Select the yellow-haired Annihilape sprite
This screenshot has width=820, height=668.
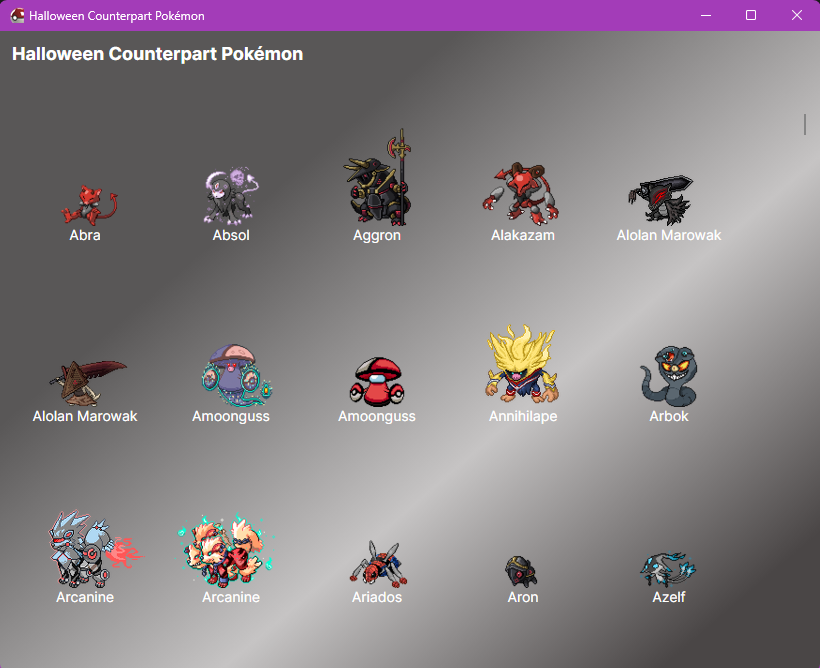click(x=522, y=365)
